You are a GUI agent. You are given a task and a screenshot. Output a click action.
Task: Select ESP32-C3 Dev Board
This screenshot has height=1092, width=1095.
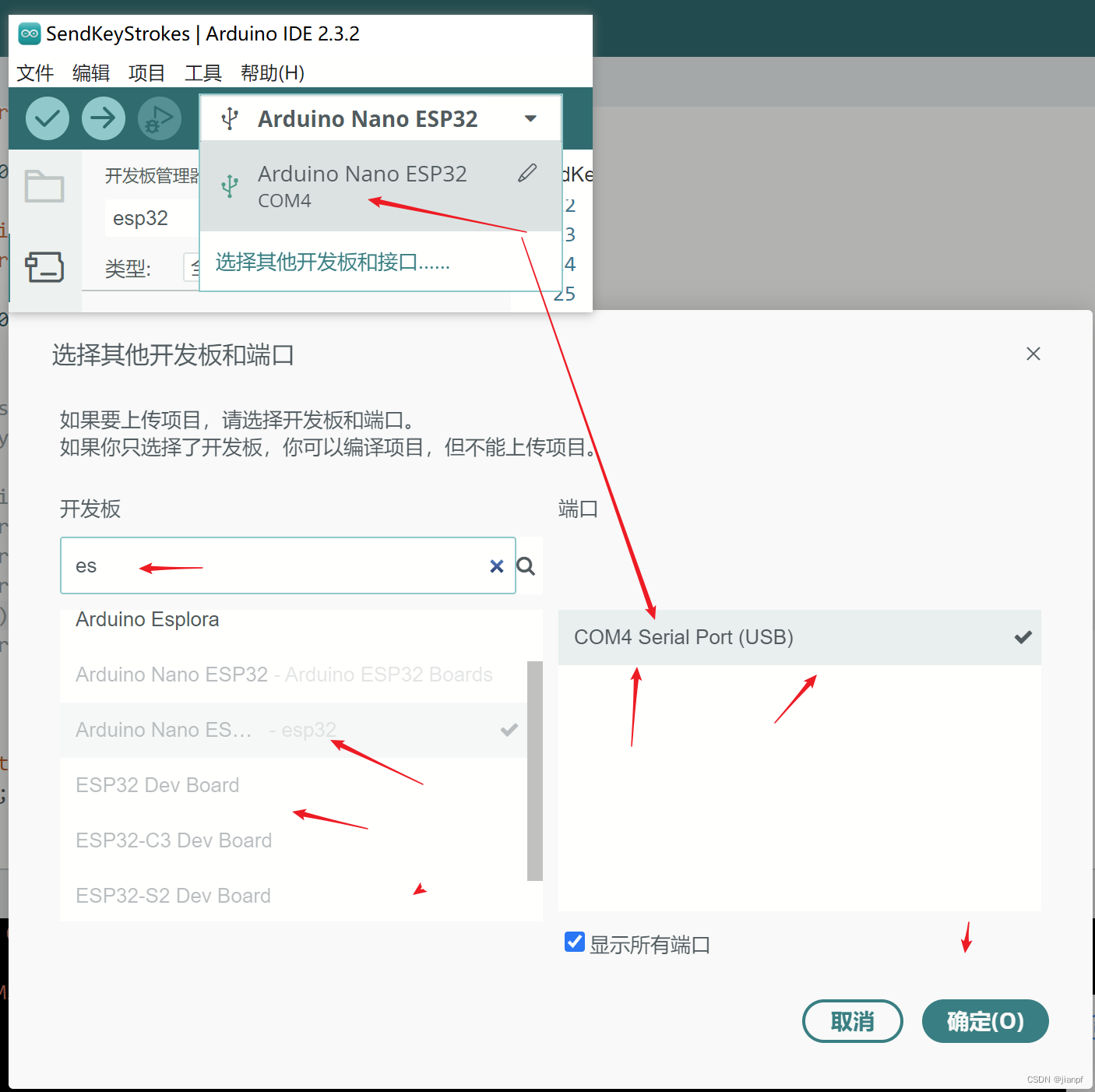(x=294, y=840)
